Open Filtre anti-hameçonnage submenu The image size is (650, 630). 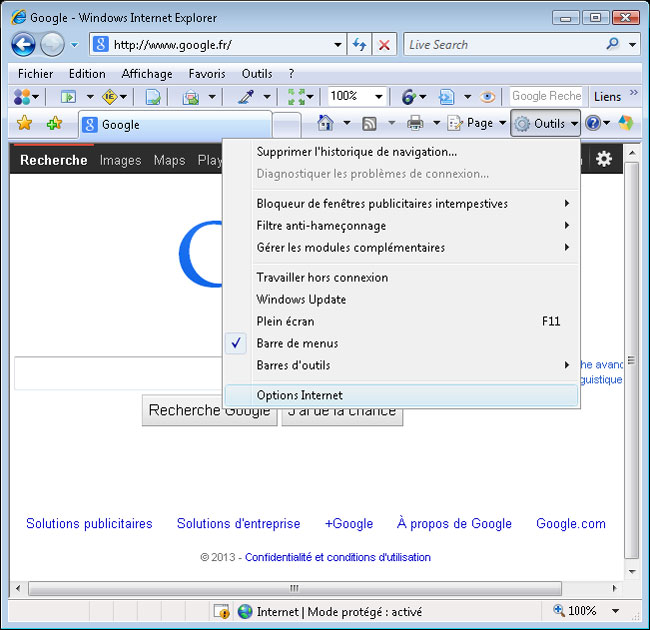coord(401,225)
